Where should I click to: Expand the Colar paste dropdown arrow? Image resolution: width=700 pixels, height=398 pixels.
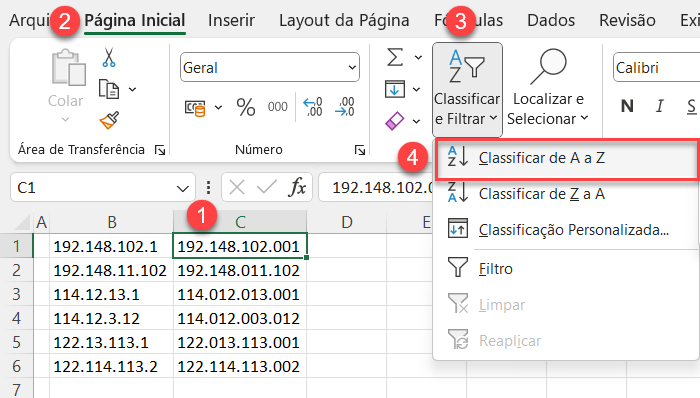coord(66,119)
